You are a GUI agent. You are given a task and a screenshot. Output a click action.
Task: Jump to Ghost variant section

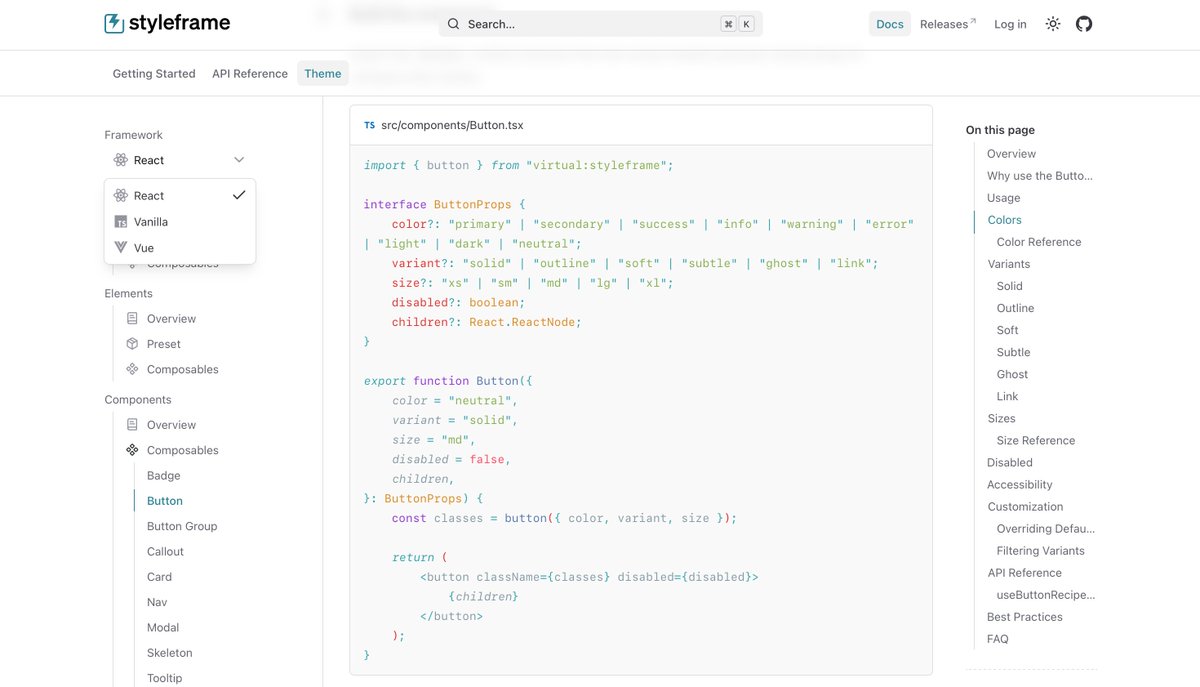coord(1012,374)
